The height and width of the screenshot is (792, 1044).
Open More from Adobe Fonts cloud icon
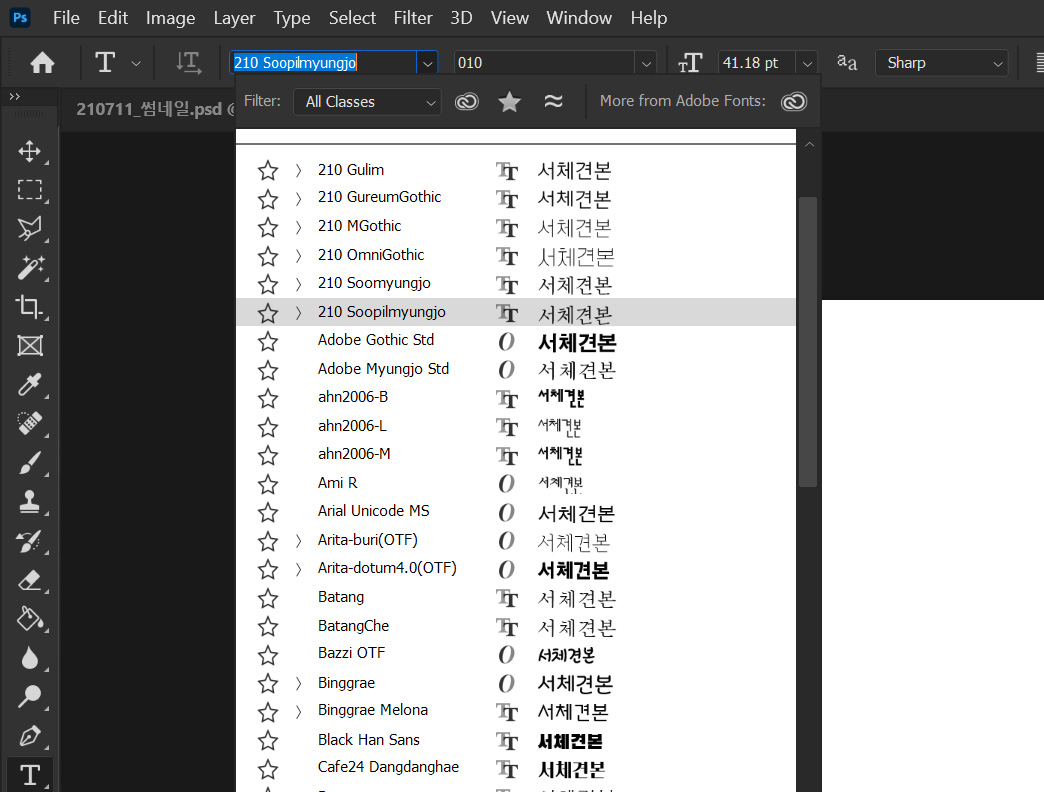pyautogui.click(x=794, y=101)
